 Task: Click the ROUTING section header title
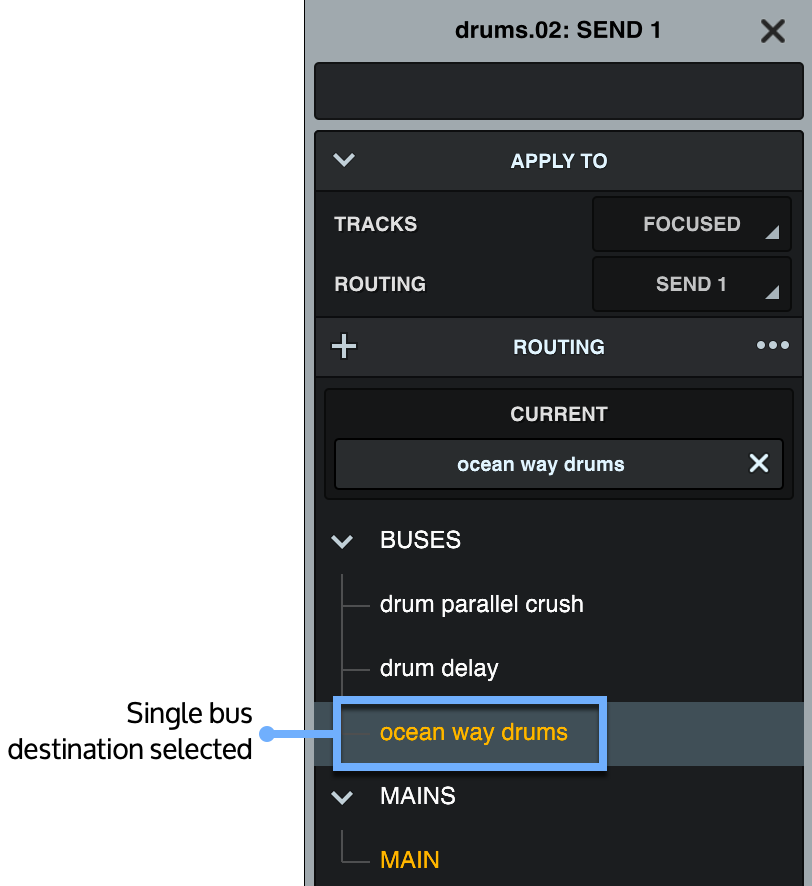coord(558,347)
